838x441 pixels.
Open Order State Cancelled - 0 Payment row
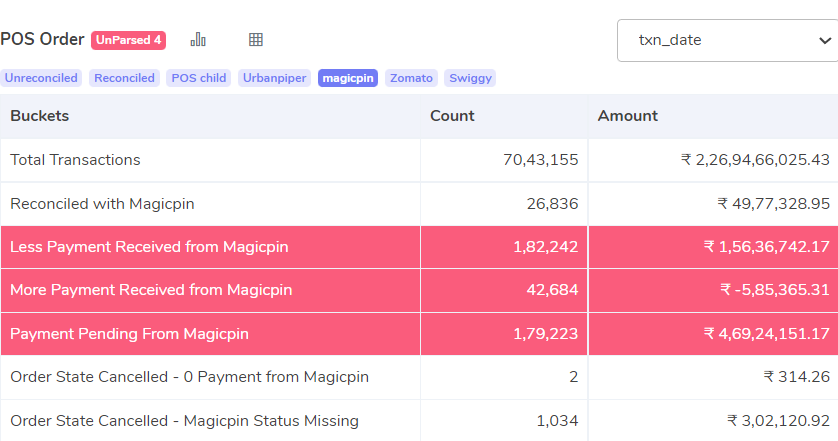click(x=420, y=377)
